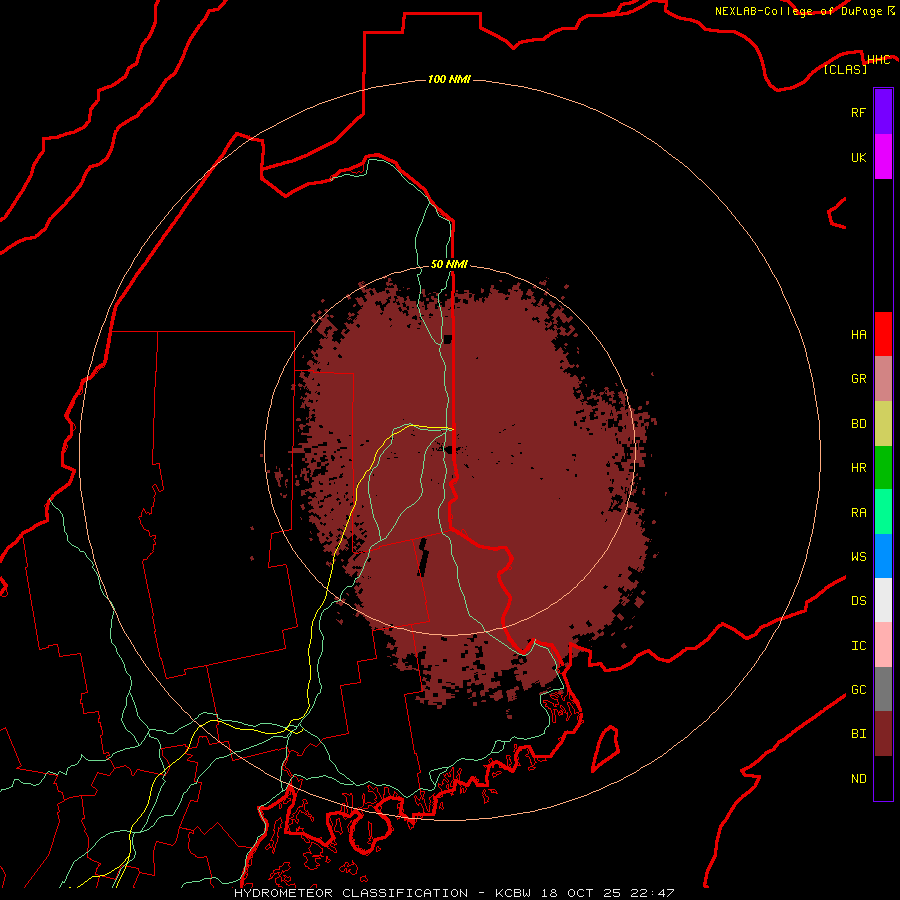Click the 'BD' legend label
The height and width of the screenshot is (900, 900).
coord(858,424)
